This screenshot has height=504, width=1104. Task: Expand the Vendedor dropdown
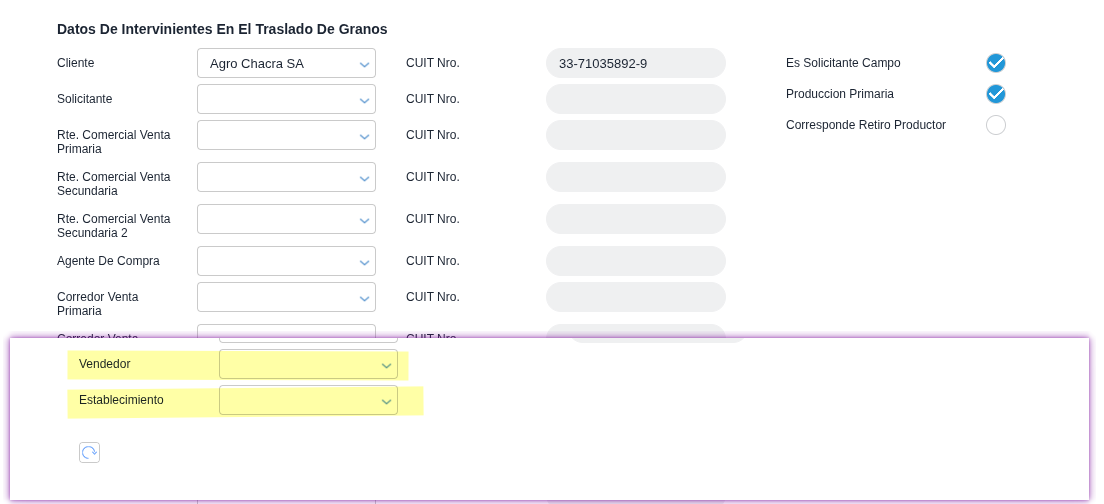click(308, 364)
